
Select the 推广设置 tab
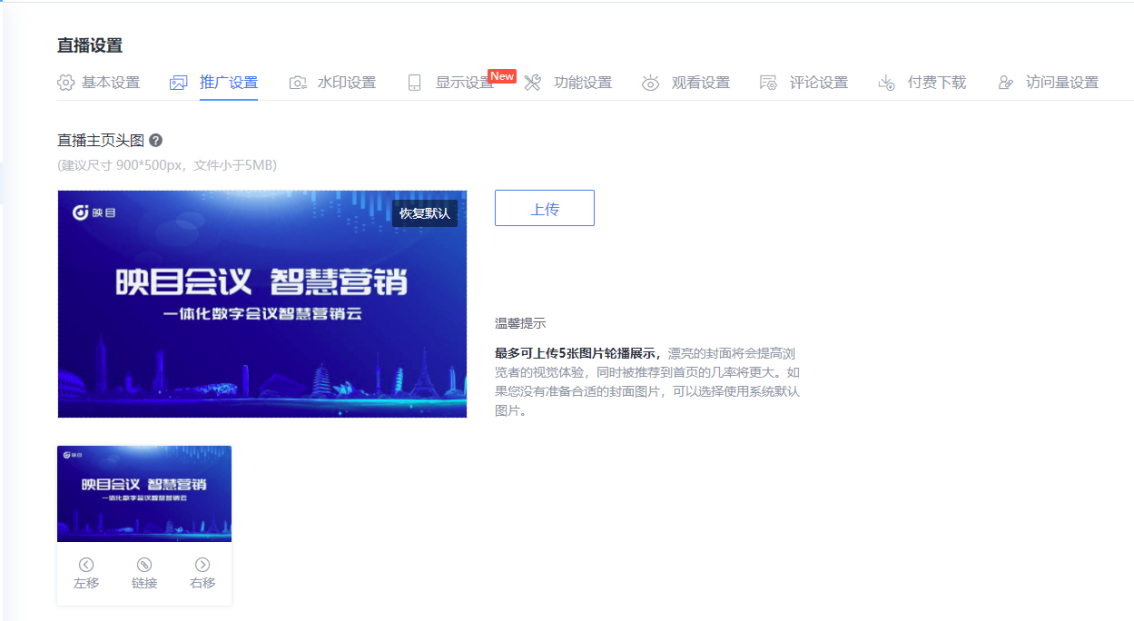pyautogui.click(x=229, y=82)
